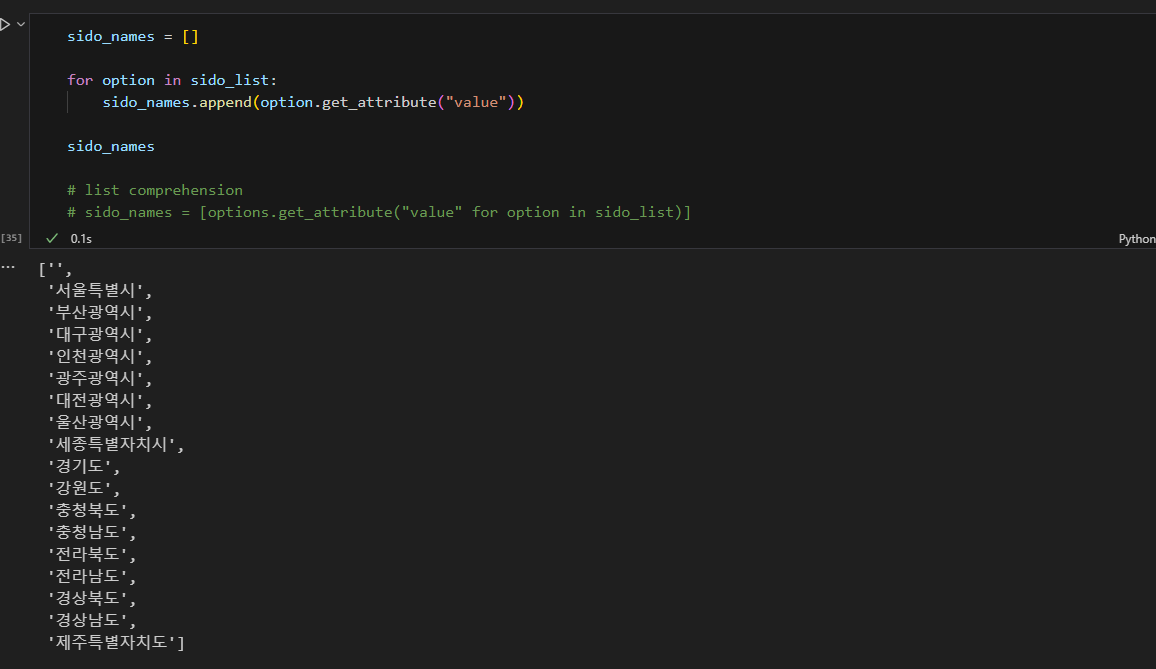Screen dimensions: 1156x669
Task: Click output item '제주특별자치도'
Action: 116,642
